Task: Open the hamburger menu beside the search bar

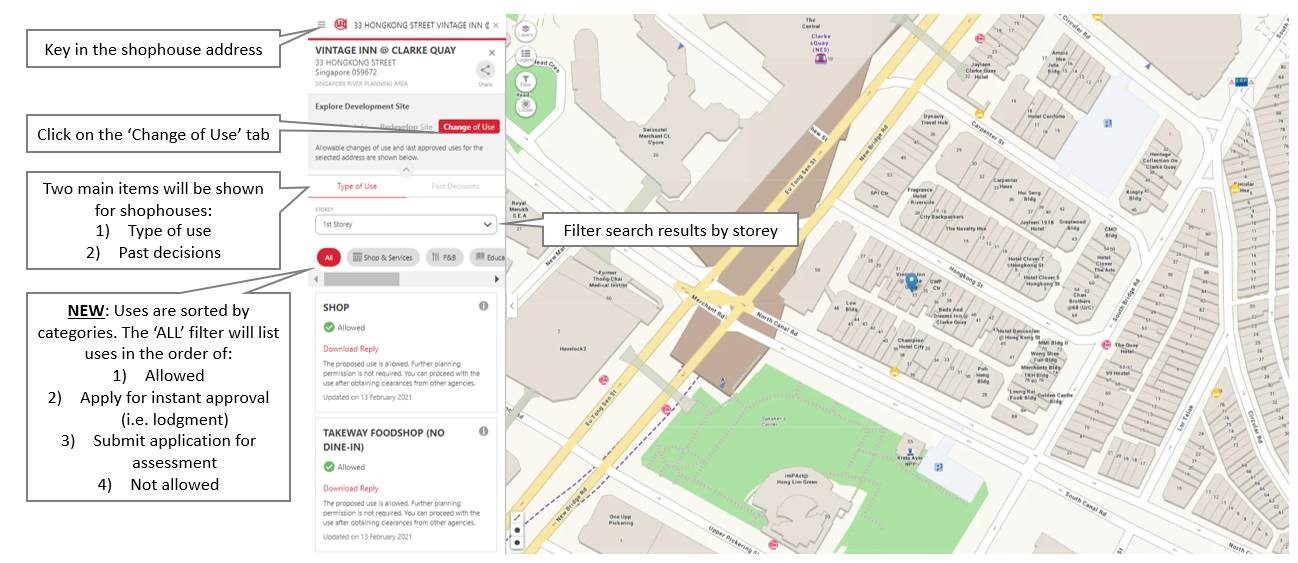Action: tap(321, 24)
